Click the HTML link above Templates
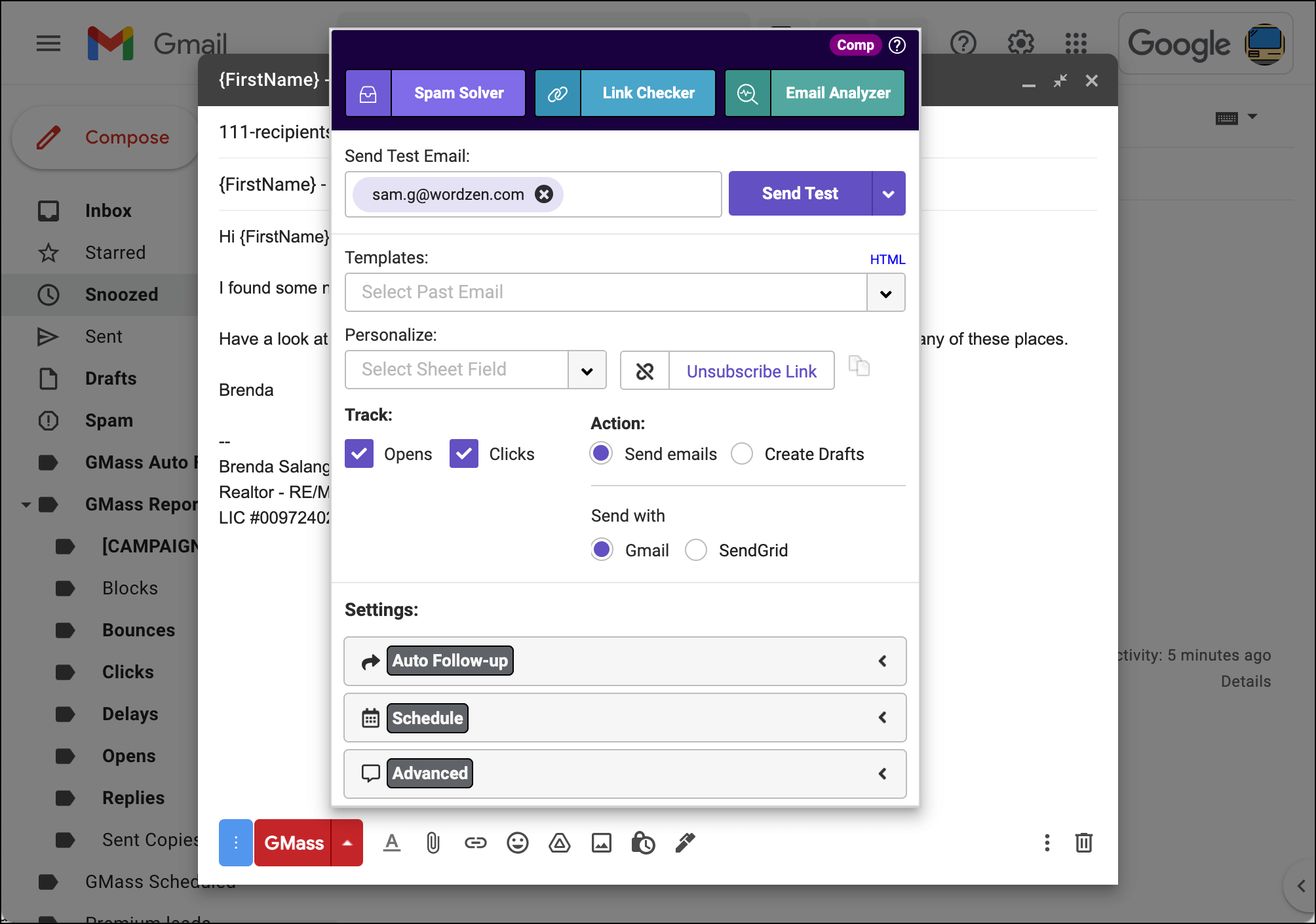Viewport: 1316px width, 924px height. [887, 260]
